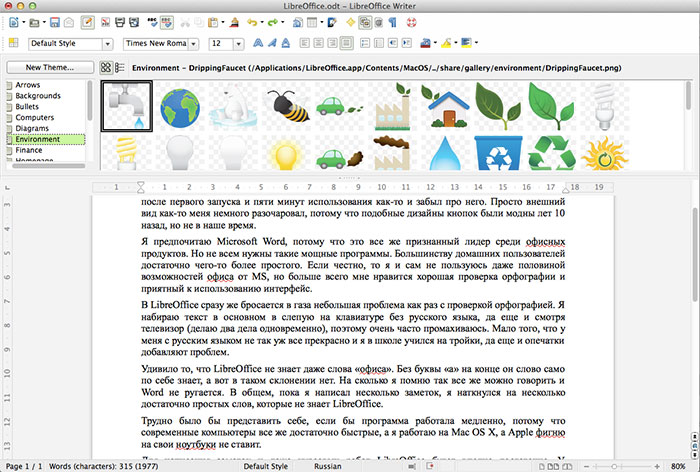This screenshot has width=700, height=472.
Task: Select the Finance gallery theme
Action: tap(29, 150)
